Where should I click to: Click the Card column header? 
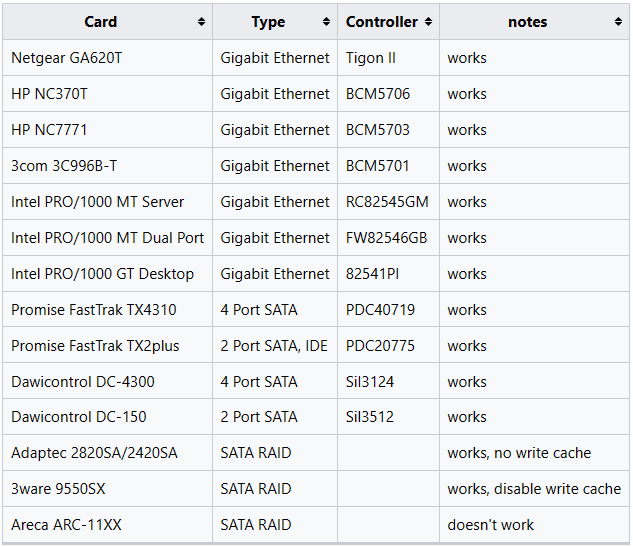(x=107, y=22)
